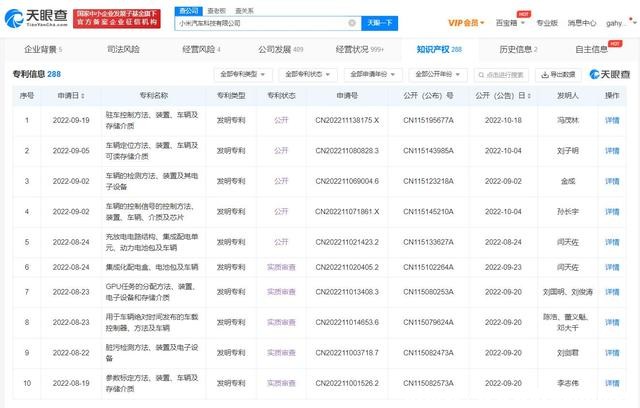Viewport: 640px width, 408px height.
Task: Click the 导出数据 export button
Action: pyautogui.click(x=558, y=75)
